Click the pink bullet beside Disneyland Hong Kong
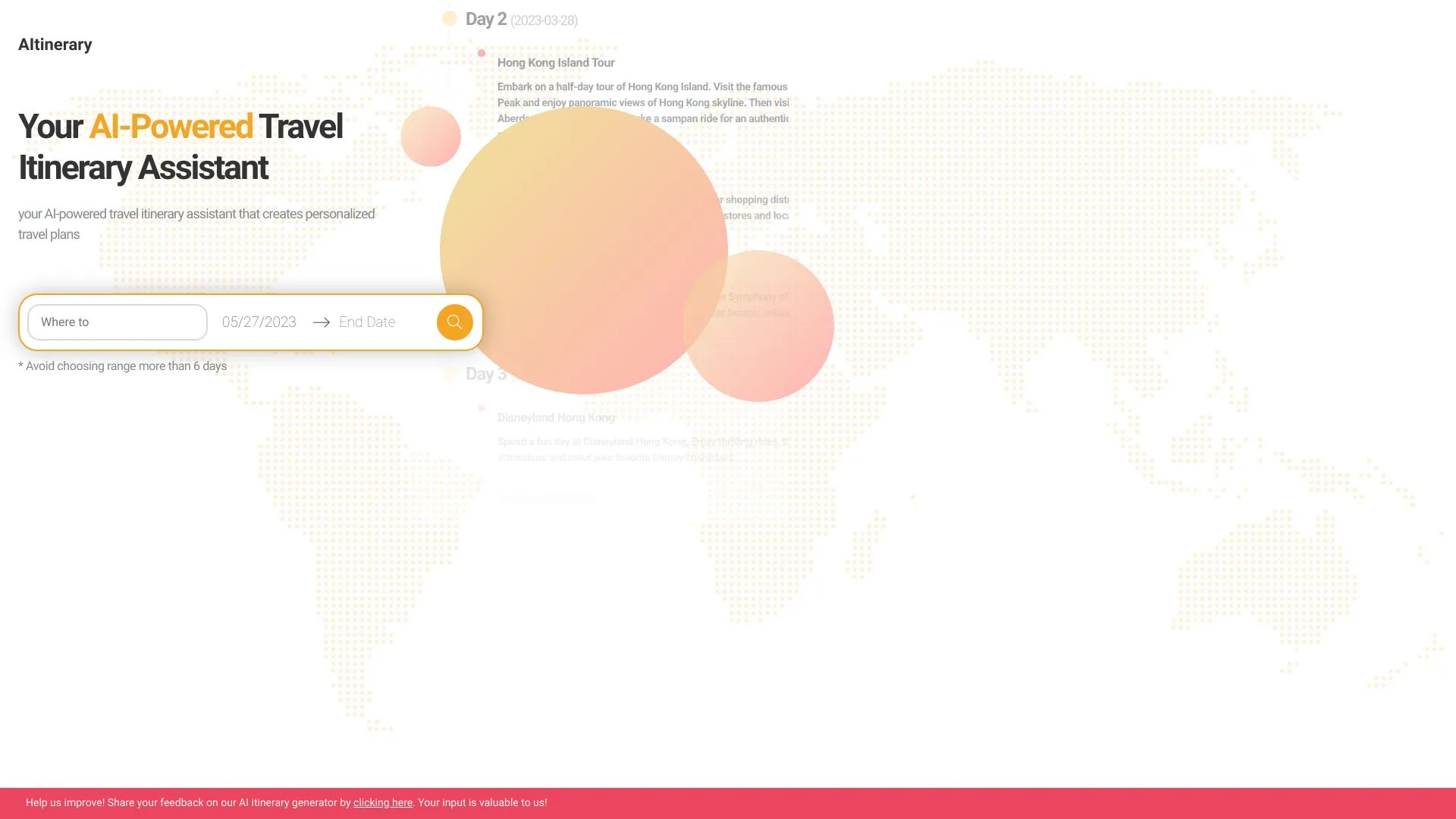Screen dimensions: 1456x819 [x=482, y=408]
